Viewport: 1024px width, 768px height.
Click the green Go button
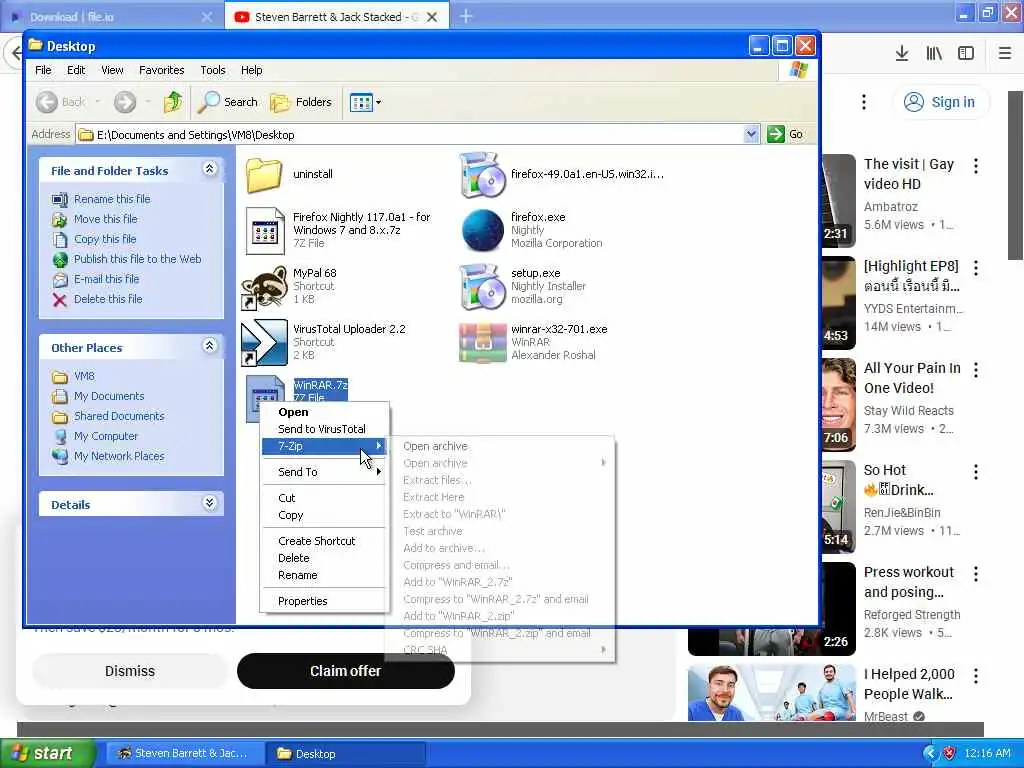pyautogui.click(x=785, y=134)
